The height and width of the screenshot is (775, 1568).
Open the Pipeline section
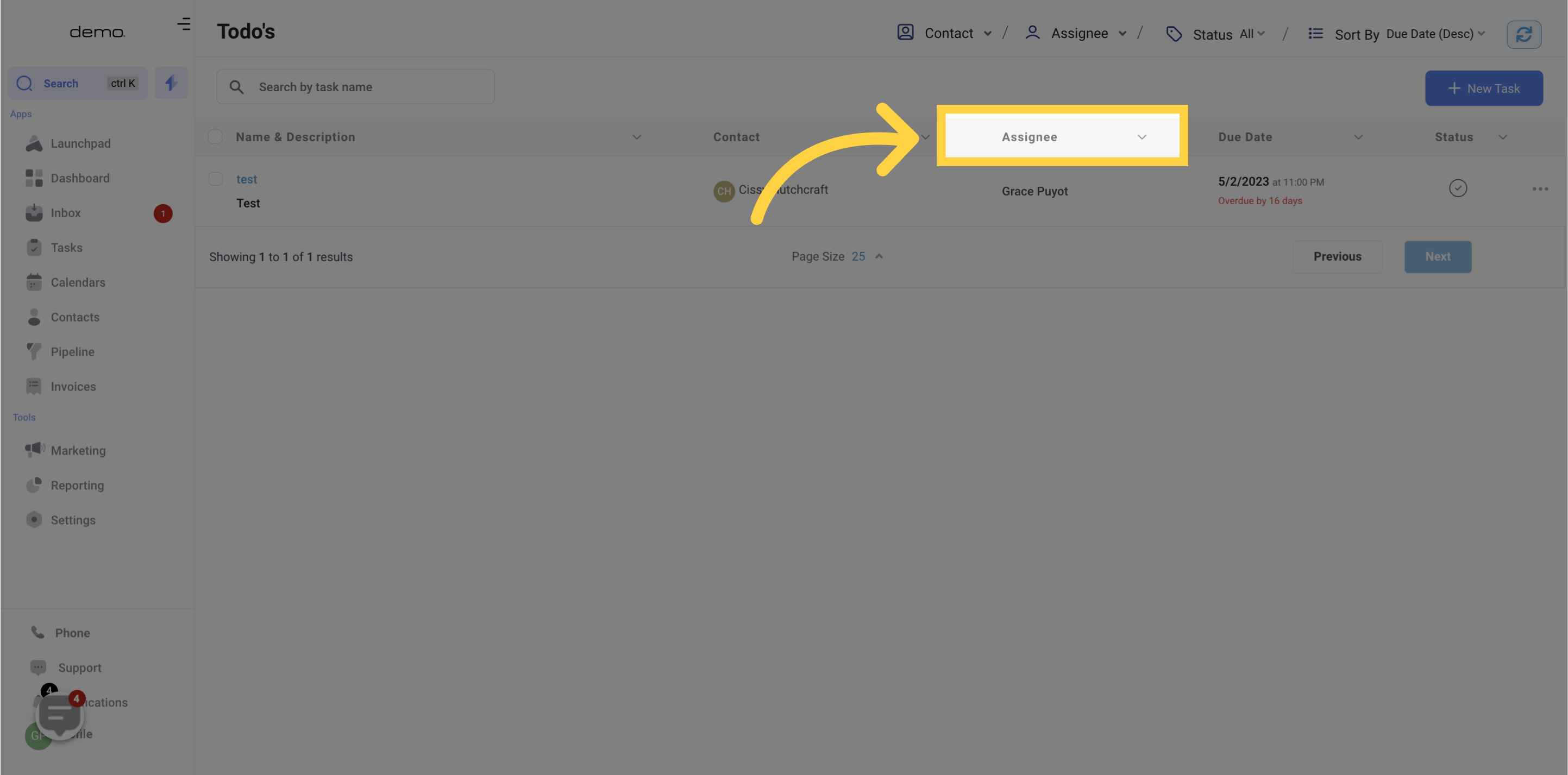(71, 352)
